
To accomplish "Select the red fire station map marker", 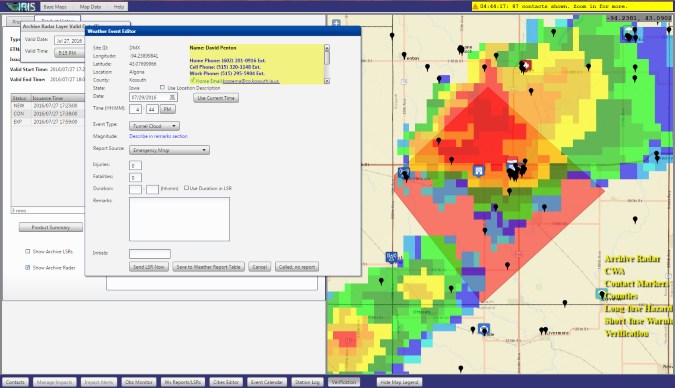I will tap(525, 65).
